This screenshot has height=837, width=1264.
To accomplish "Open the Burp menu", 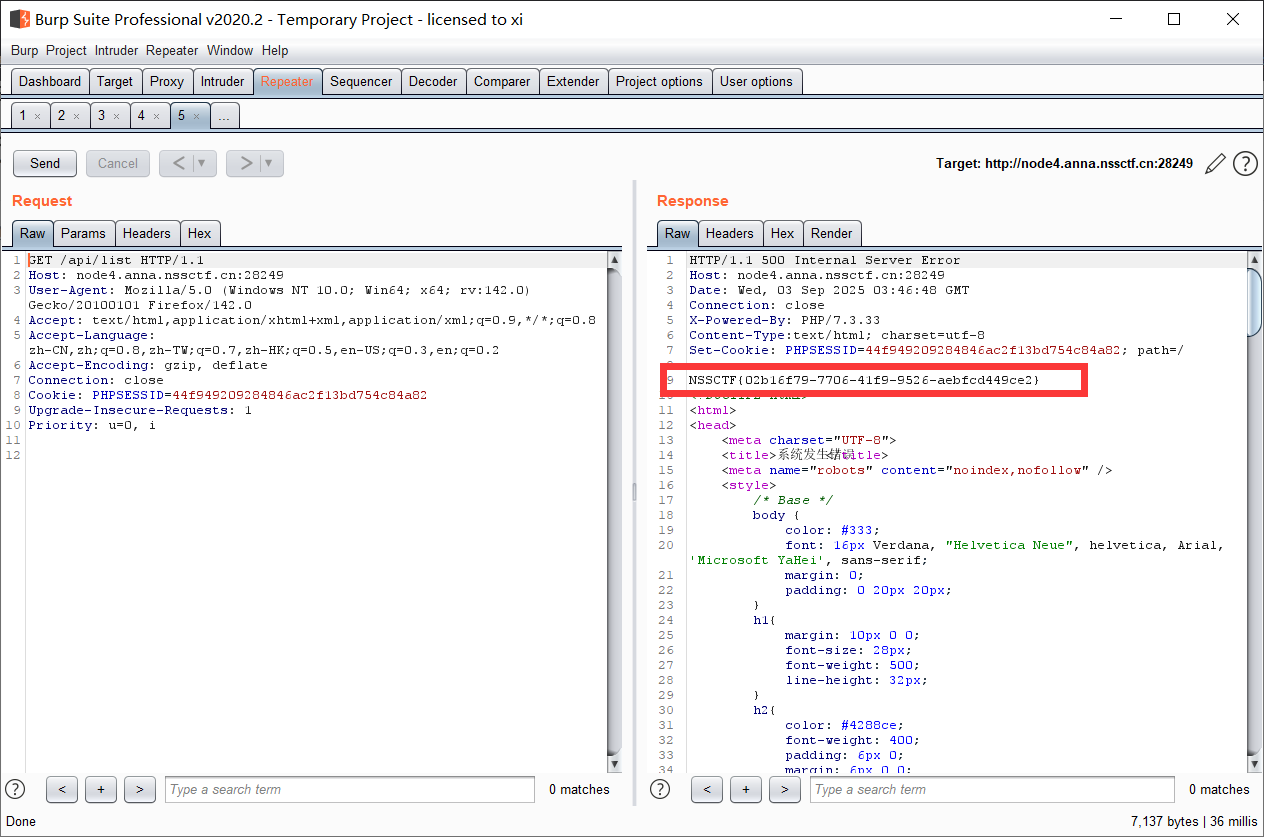I will pyautogui.click(x=25, y=50).
